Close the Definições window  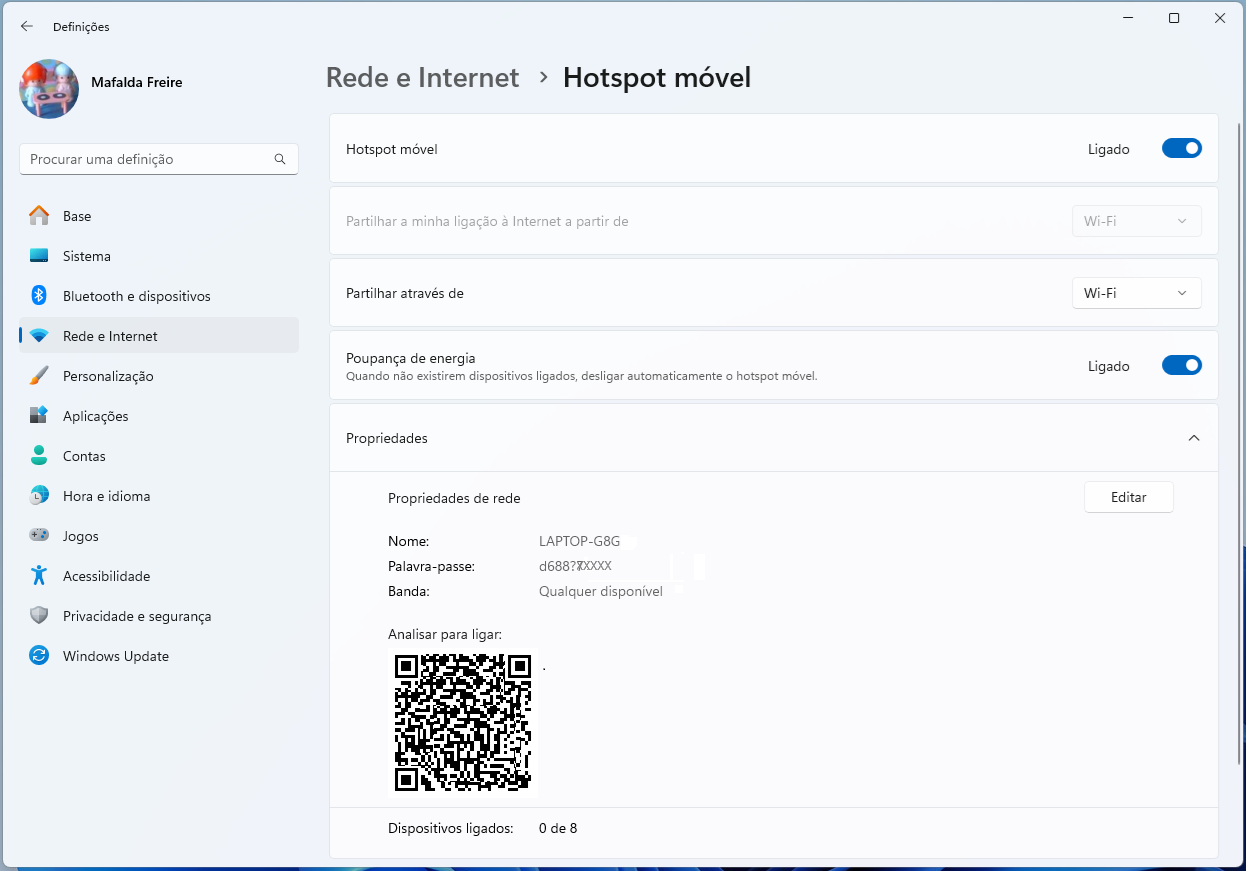coord(1220,18)
